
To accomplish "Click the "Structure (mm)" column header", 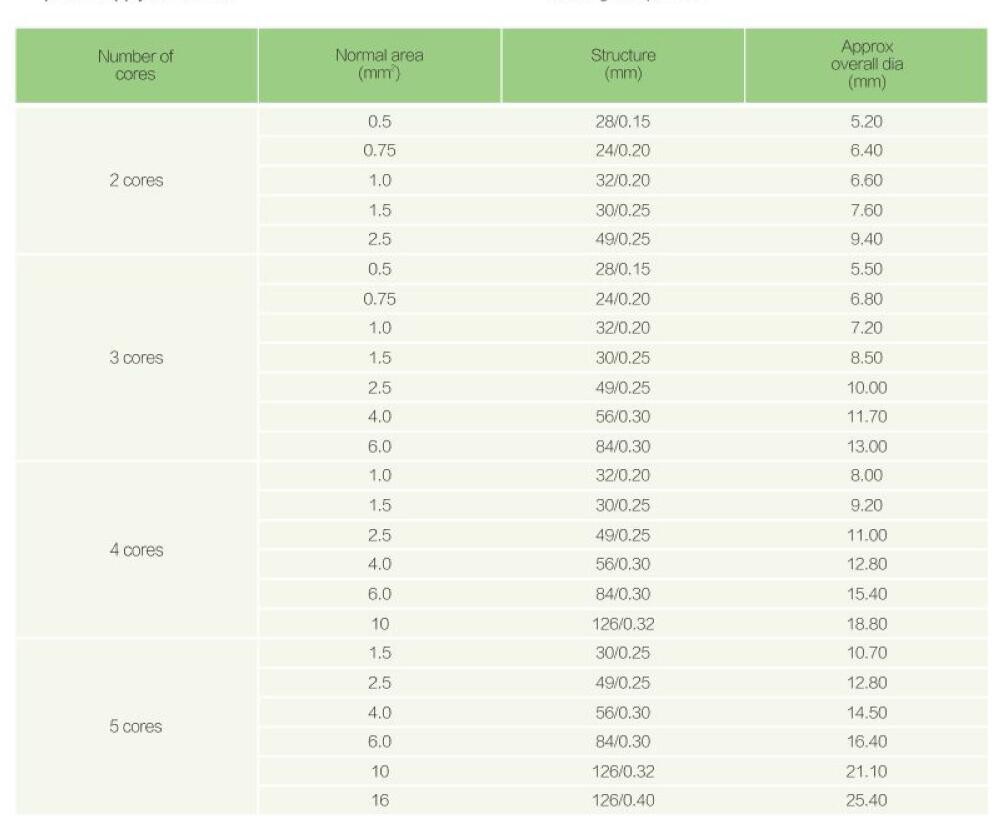I will tap(623, 65).
